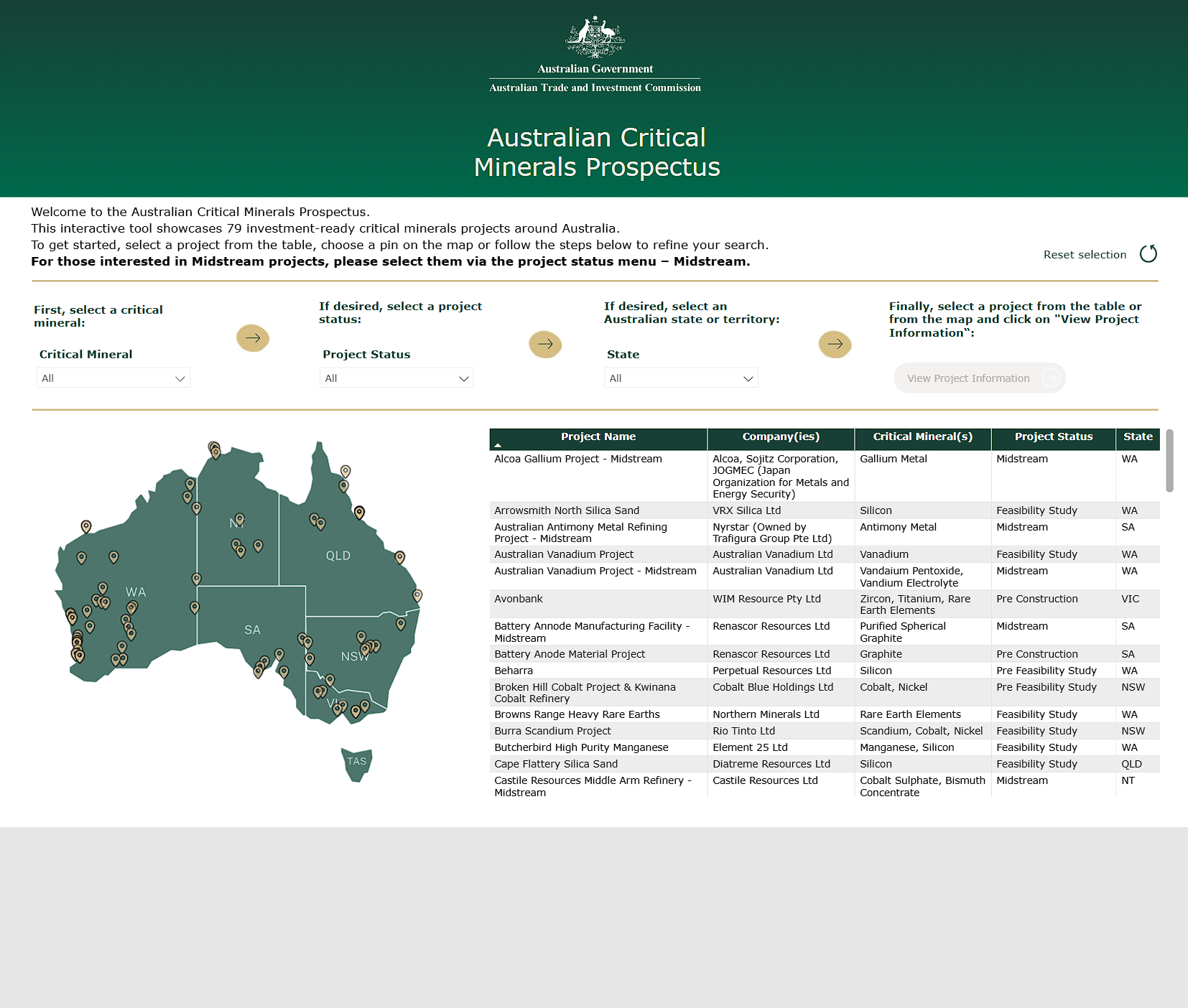This screenshot has height=1008, width=1188.
Task: Click the Australian Government coat of arms
Action: point(595,37)
